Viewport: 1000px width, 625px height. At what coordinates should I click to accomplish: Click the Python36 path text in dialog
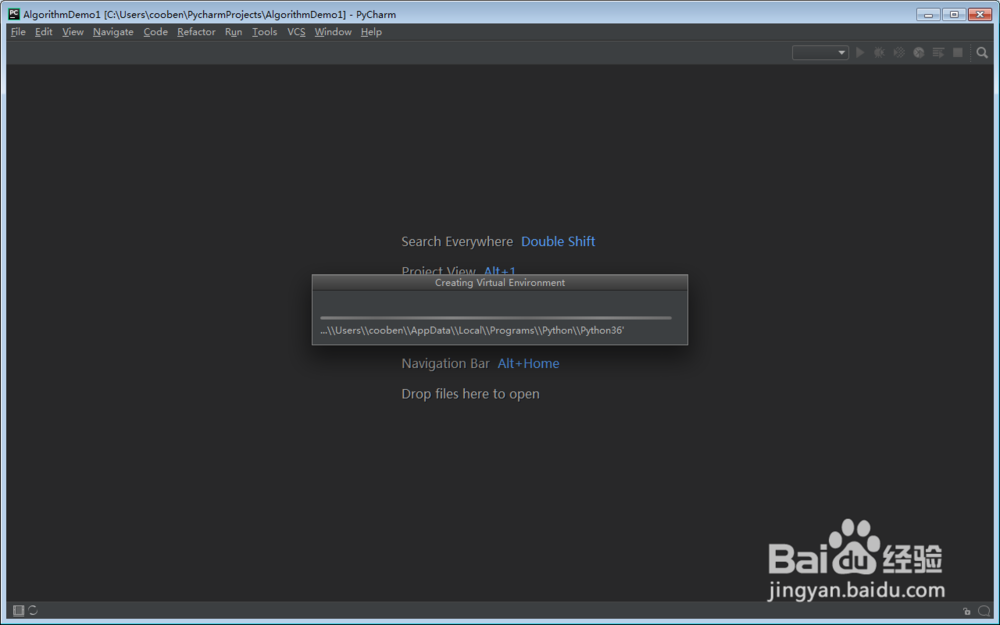472,330
